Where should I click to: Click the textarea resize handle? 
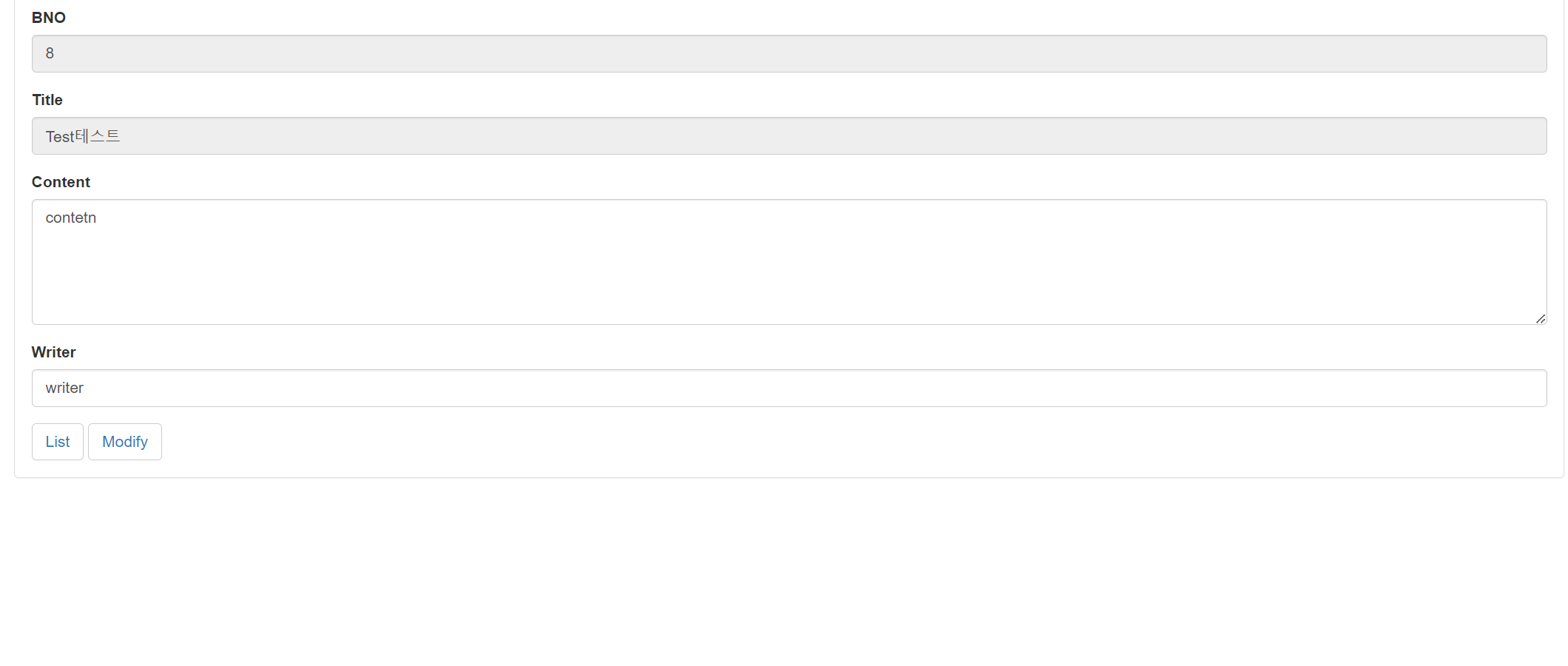1541,319
